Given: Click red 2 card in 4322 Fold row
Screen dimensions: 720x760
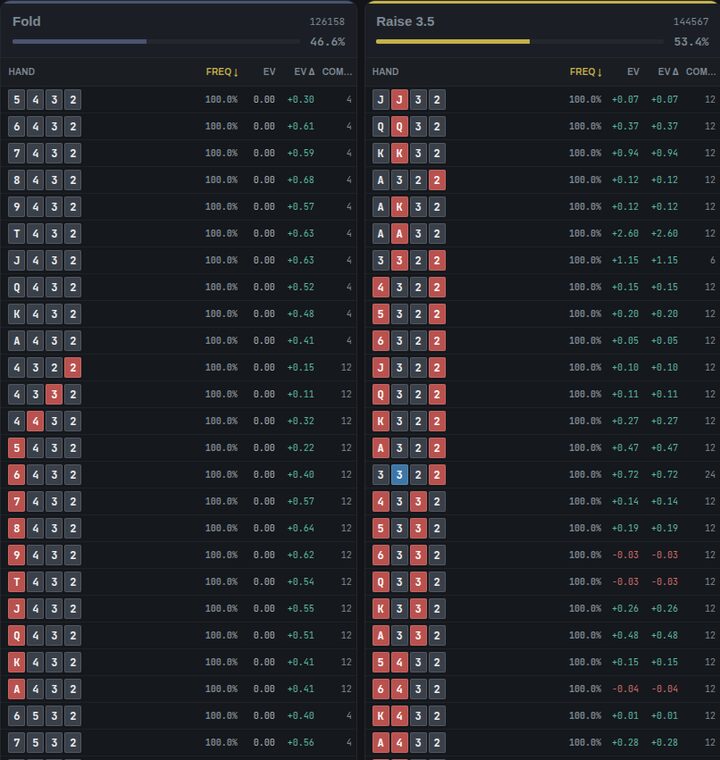Looking at the screenshot, I should tap(73, 367).
